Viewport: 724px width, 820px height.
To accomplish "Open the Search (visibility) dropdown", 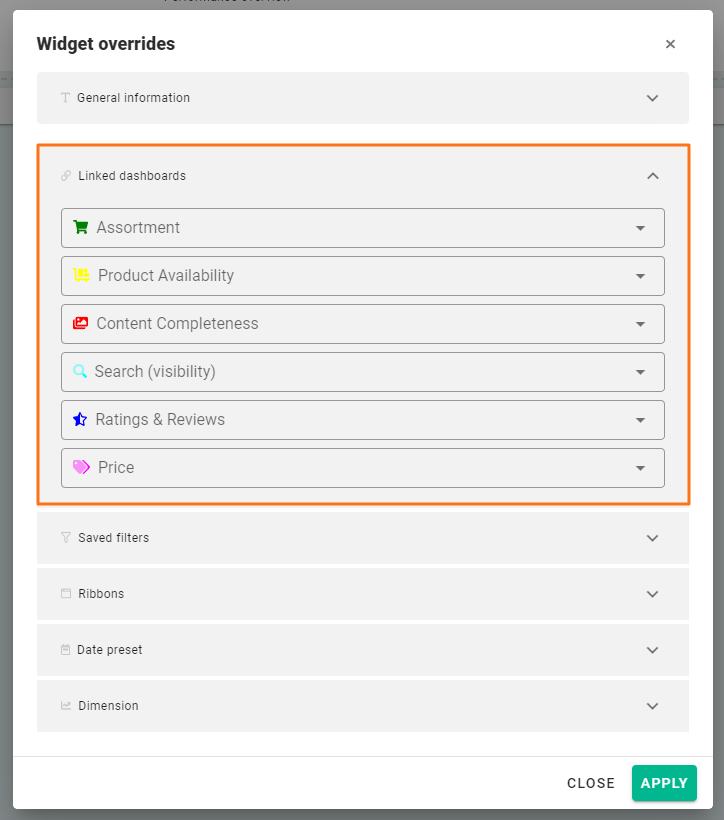I will (640, 372).
